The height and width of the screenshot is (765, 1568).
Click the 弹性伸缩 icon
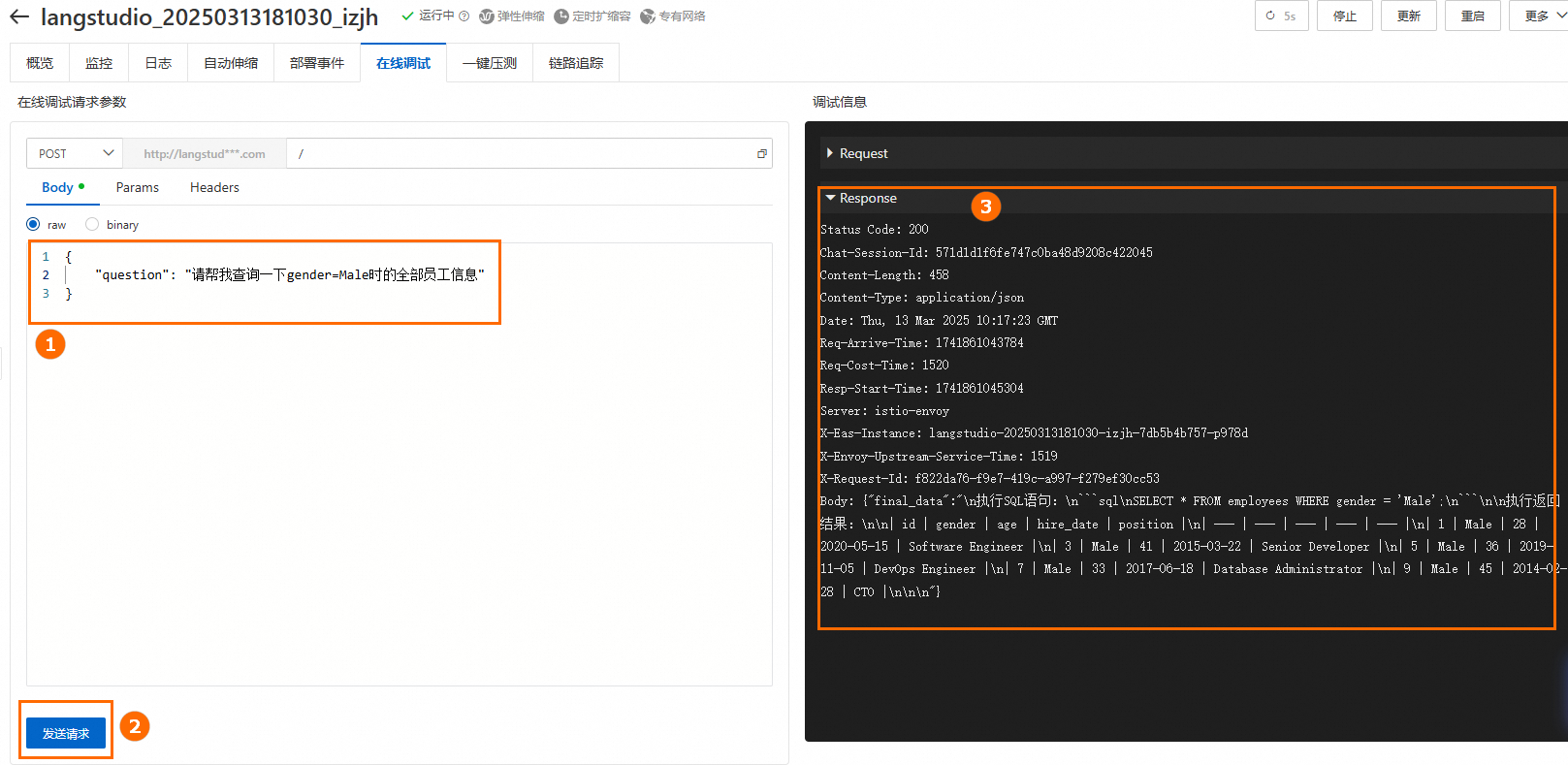pyautogui.click(x=487, y=16)
